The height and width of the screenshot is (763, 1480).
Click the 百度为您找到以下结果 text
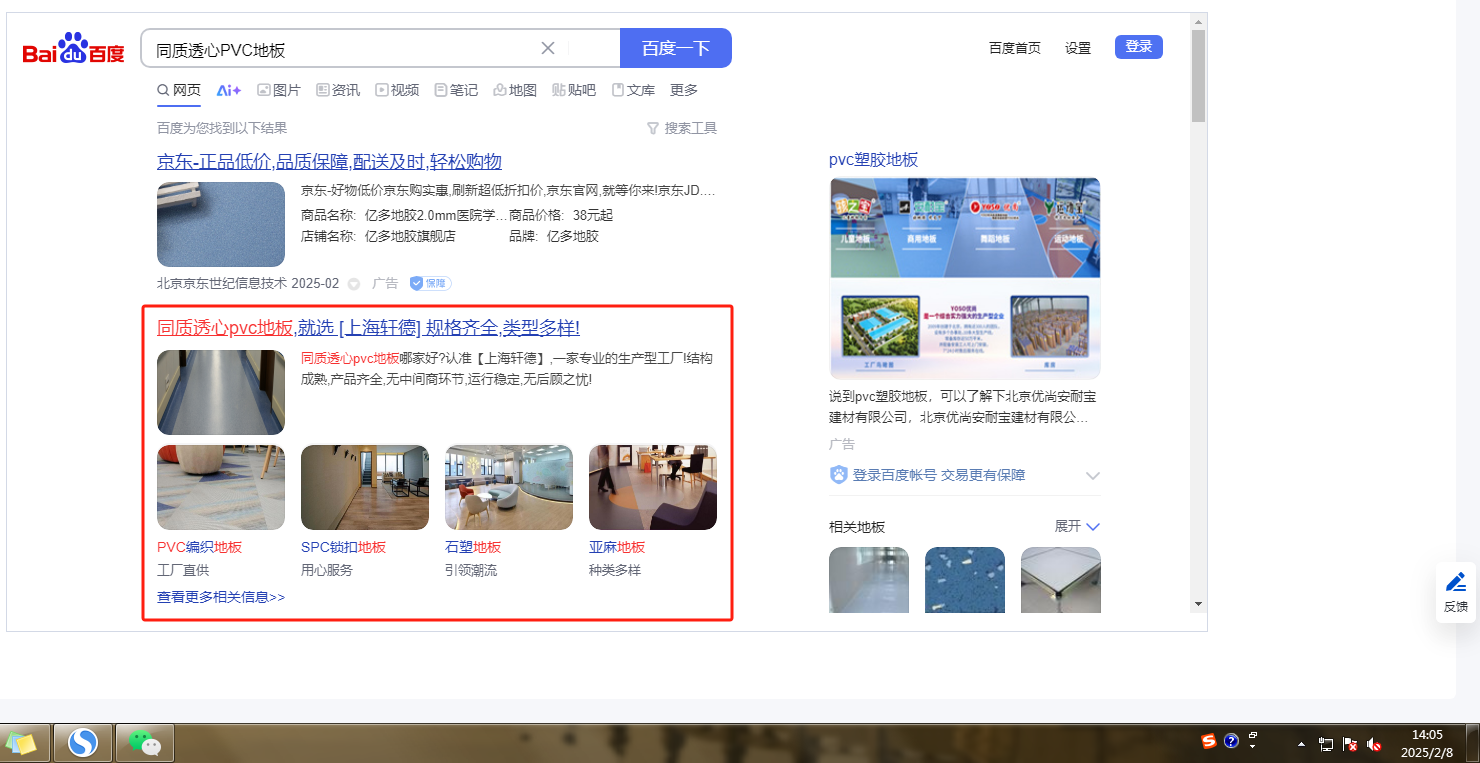coord(222,128)
